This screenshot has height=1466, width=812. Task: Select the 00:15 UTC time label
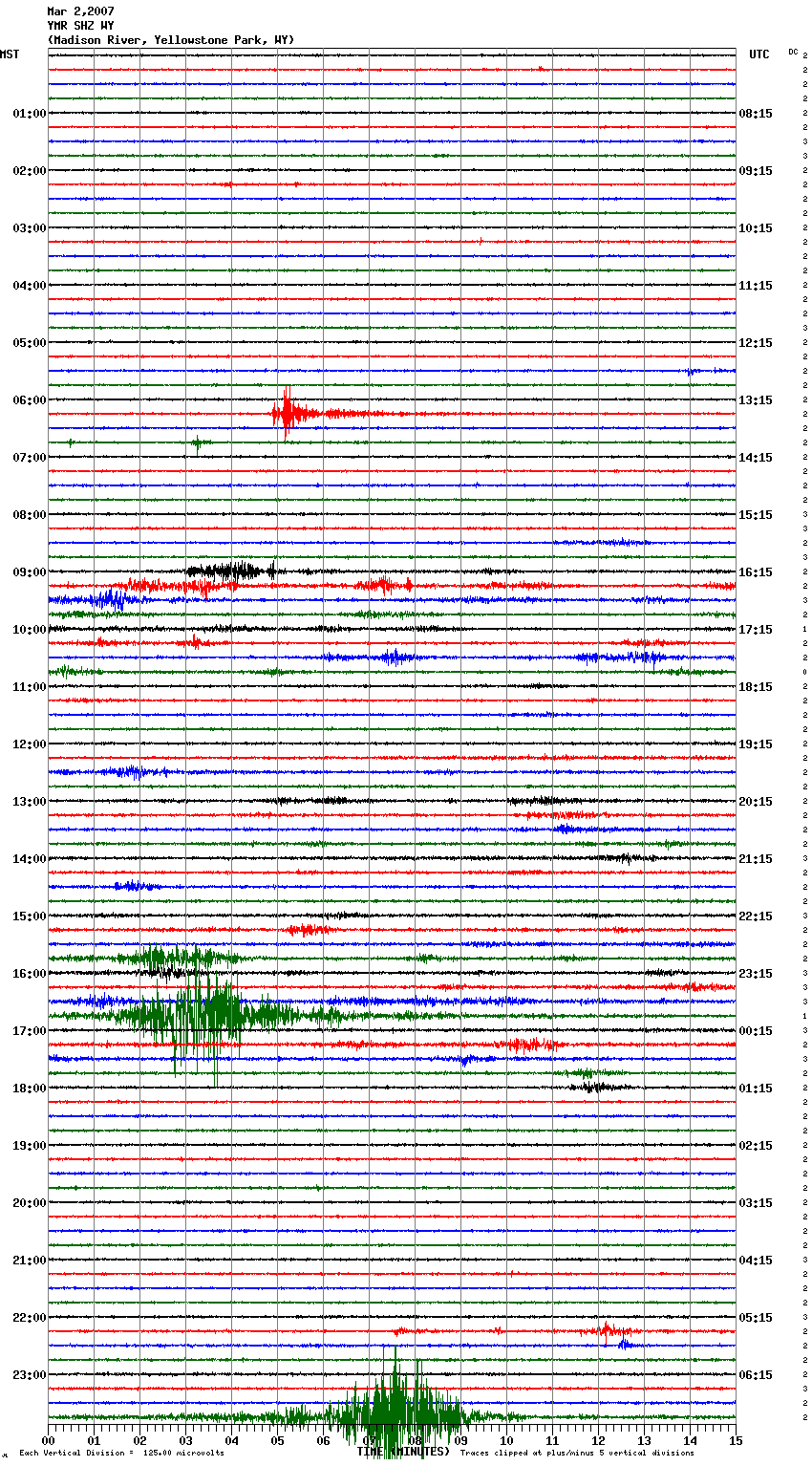click(x=756, y=1031)
